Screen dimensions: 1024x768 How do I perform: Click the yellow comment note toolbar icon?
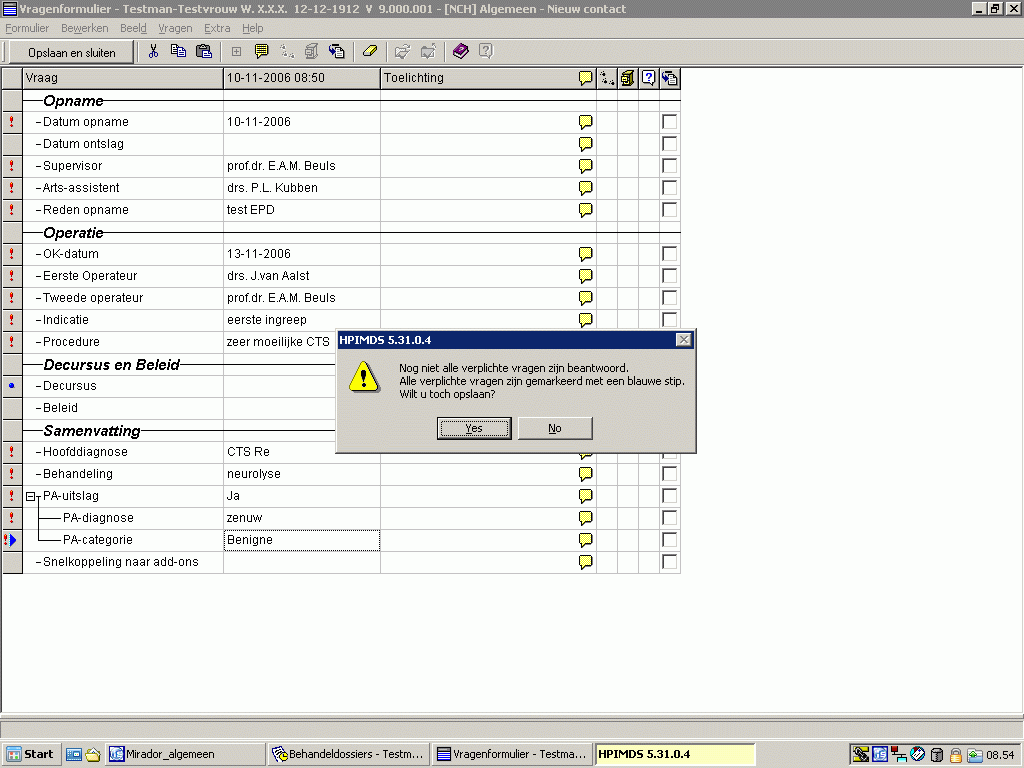click(x=262, y=52)
